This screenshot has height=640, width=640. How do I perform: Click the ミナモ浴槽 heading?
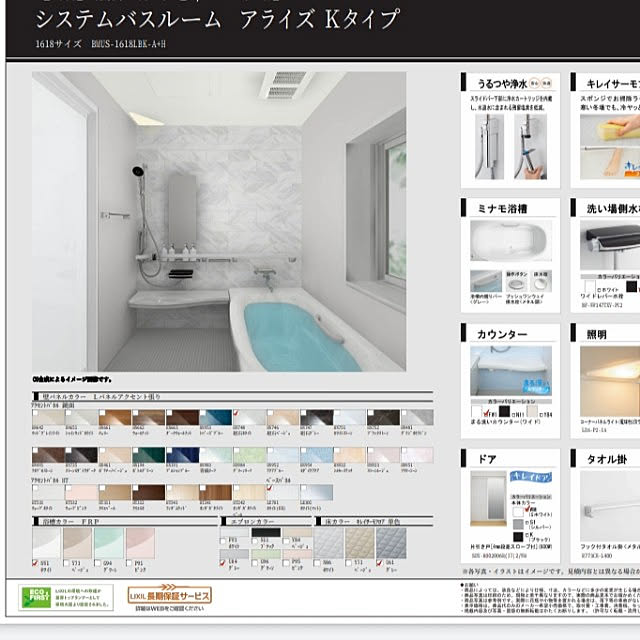point(502,209)
